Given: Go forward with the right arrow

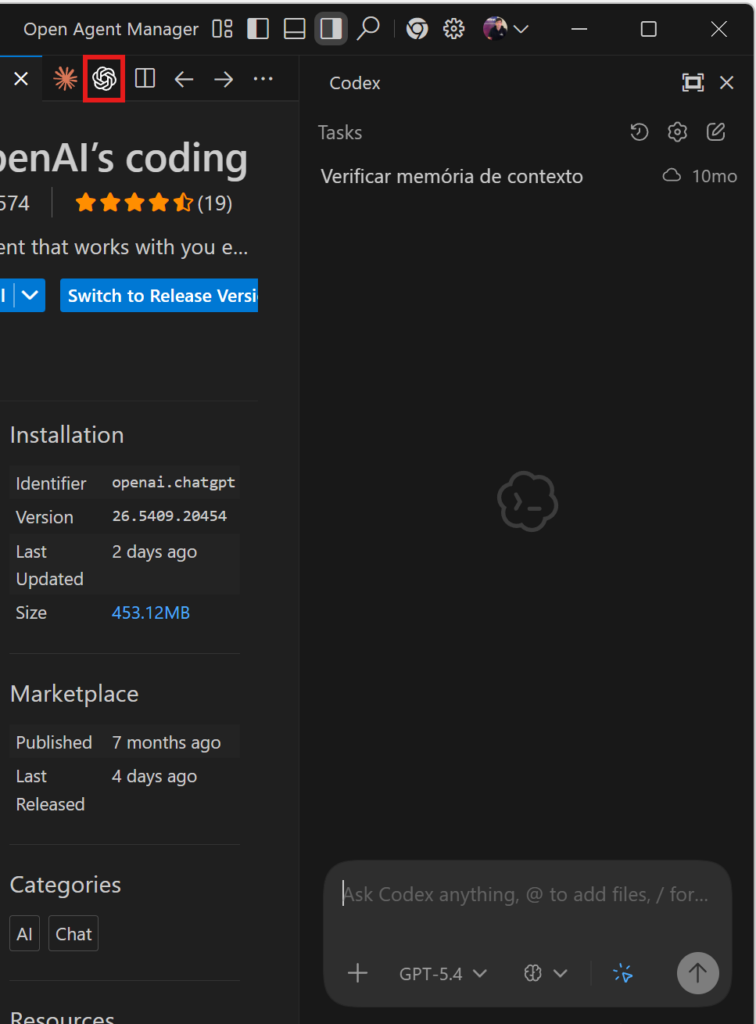Looking at the screenshot, I should coord(223,79).
